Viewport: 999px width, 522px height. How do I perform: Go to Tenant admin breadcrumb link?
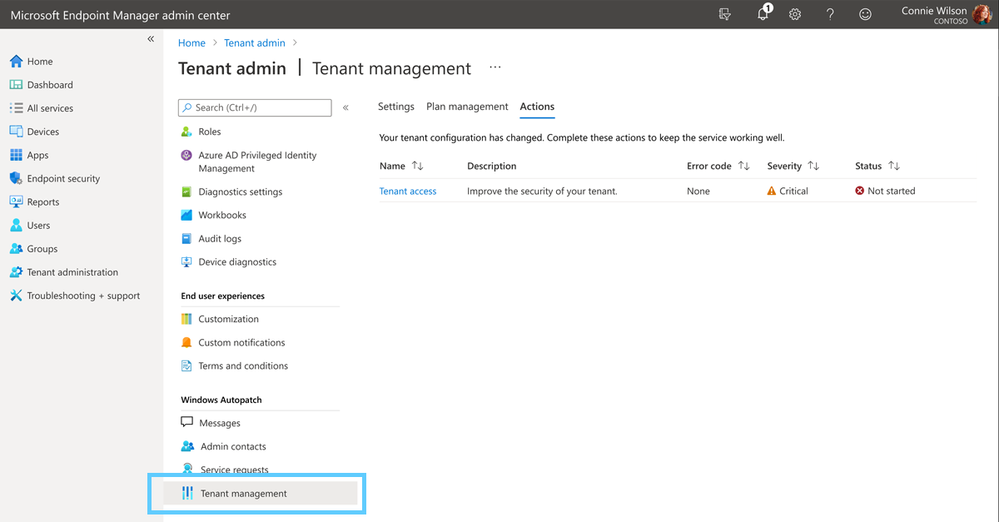click(254, 43)
